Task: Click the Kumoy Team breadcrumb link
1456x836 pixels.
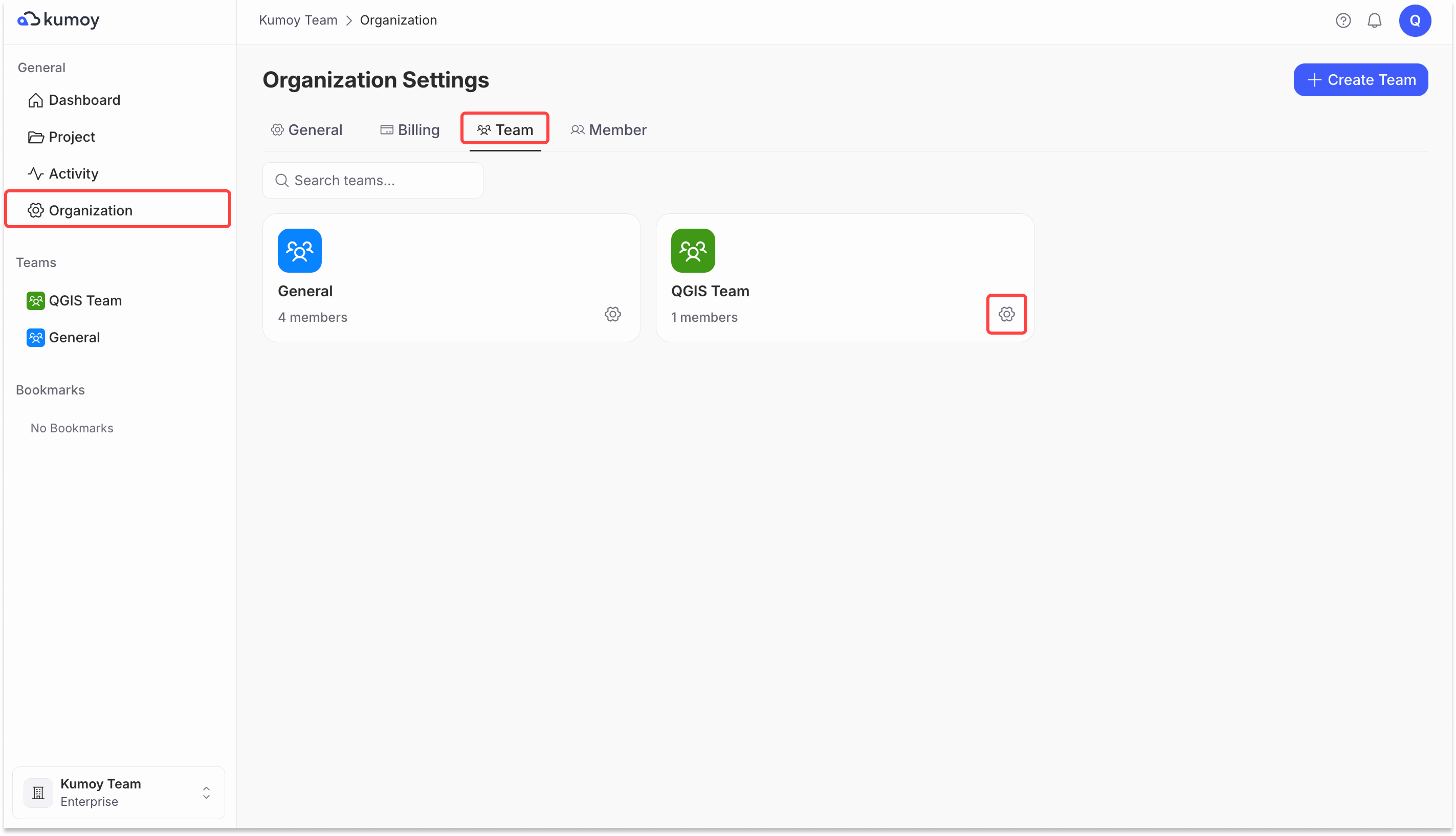Action: pyautogui.click(x=297, y=19)
